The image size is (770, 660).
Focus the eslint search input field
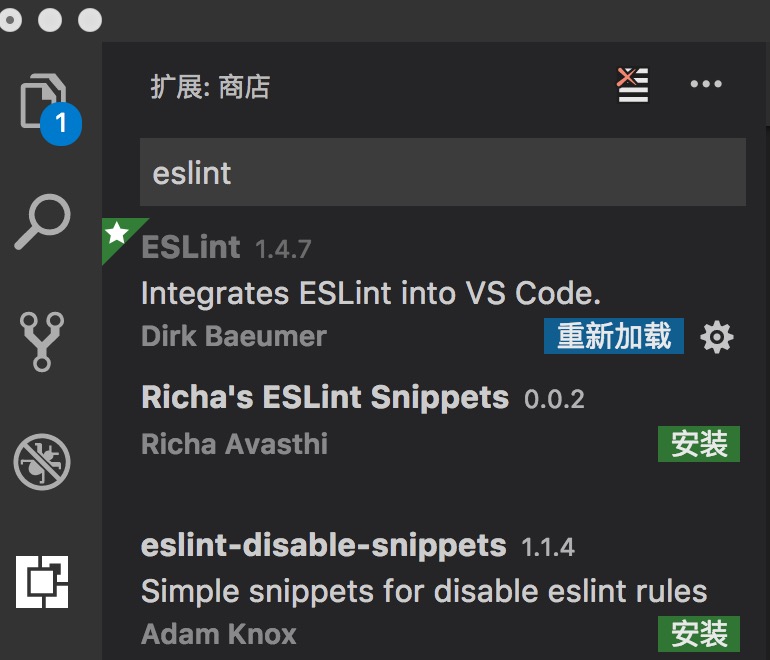442,172
